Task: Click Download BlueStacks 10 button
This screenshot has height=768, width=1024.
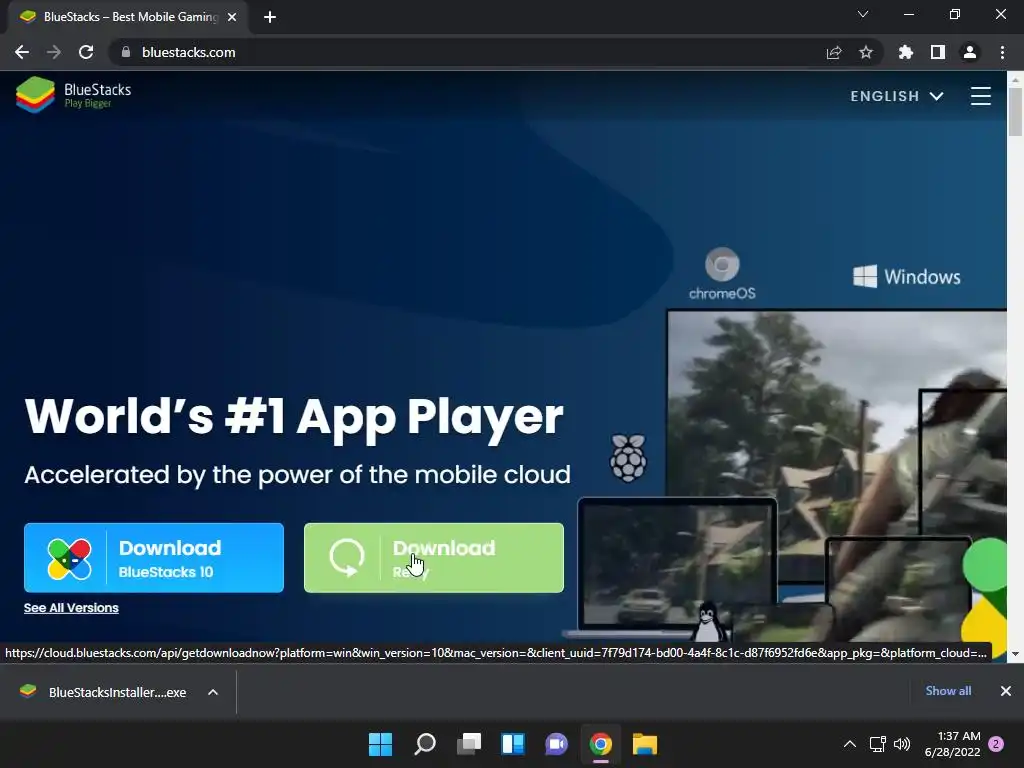Action: click(x=154, y=558)
